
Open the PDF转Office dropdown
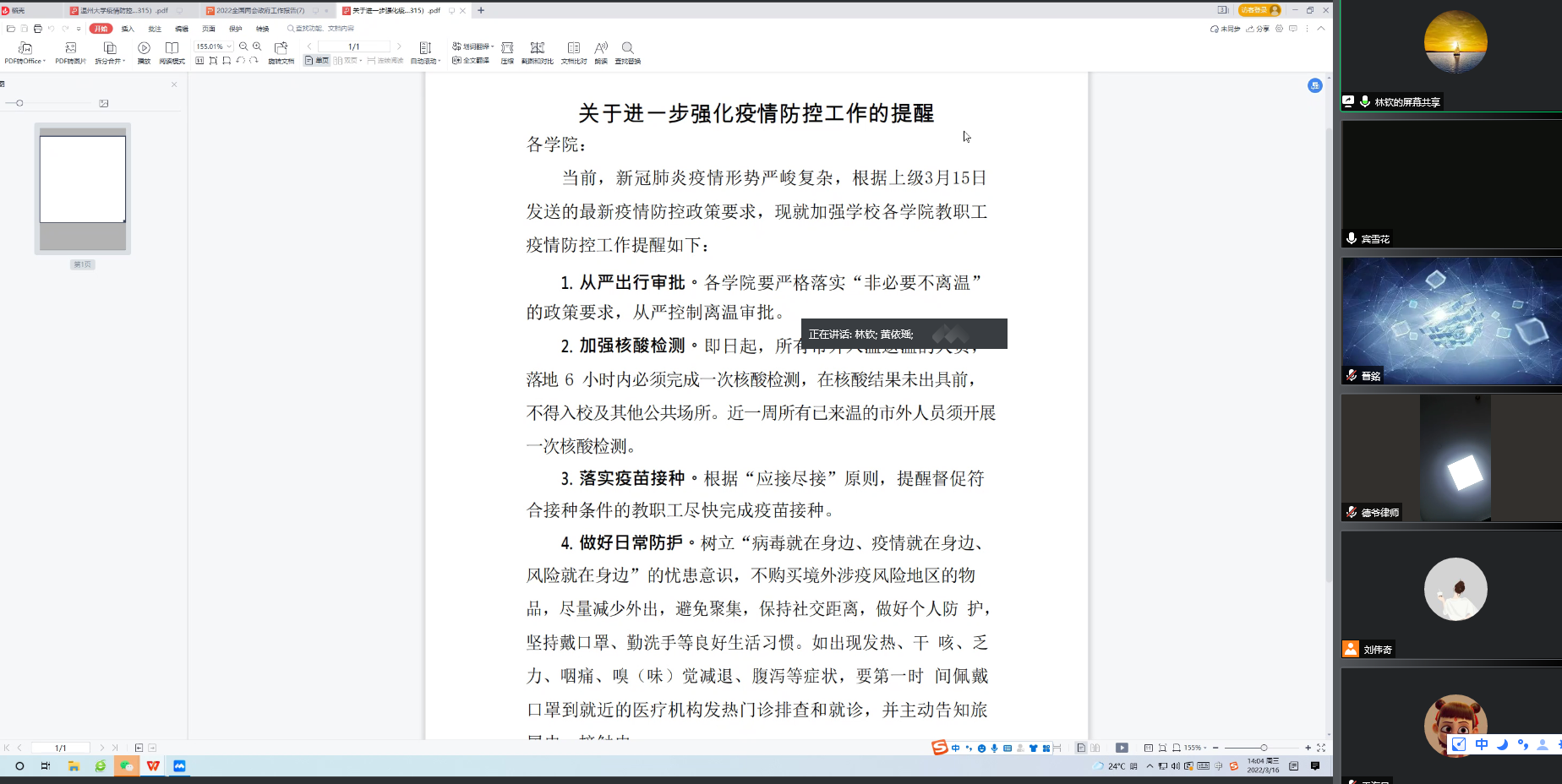coord(25,61)
